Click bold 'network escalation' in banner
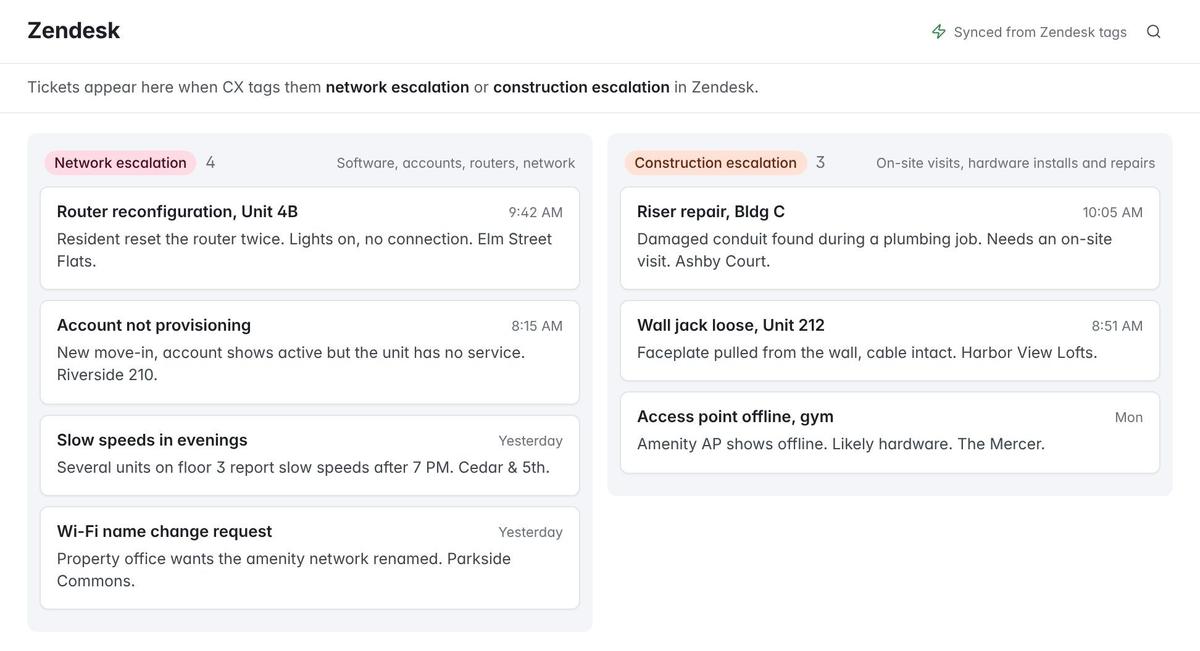 (x=397, y=87)
